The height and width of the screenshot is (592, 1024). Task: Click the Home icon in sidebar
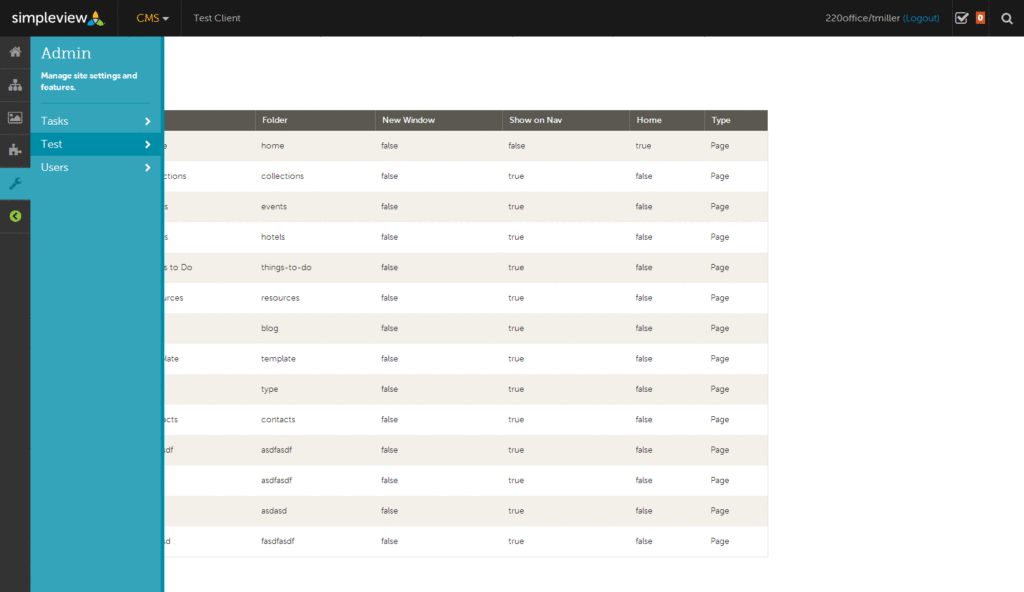(15, 52)
